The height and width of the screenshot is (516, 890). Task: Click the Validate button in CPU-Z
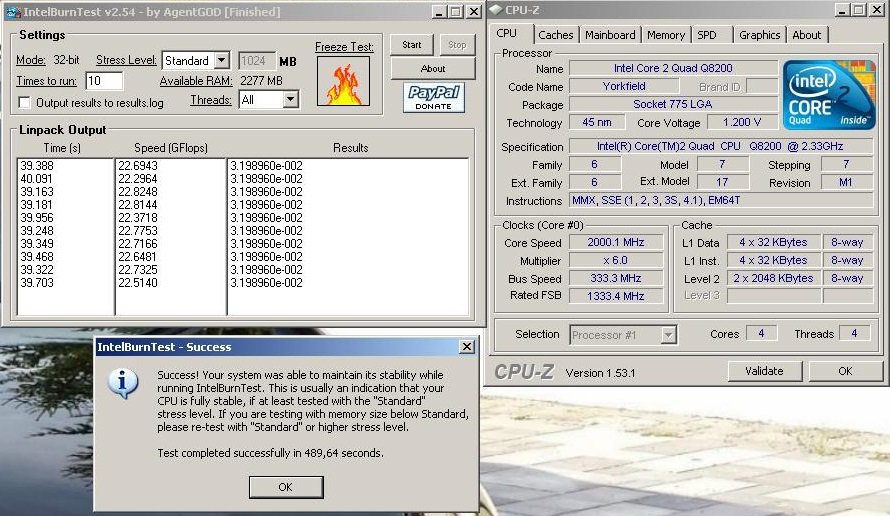764,371
